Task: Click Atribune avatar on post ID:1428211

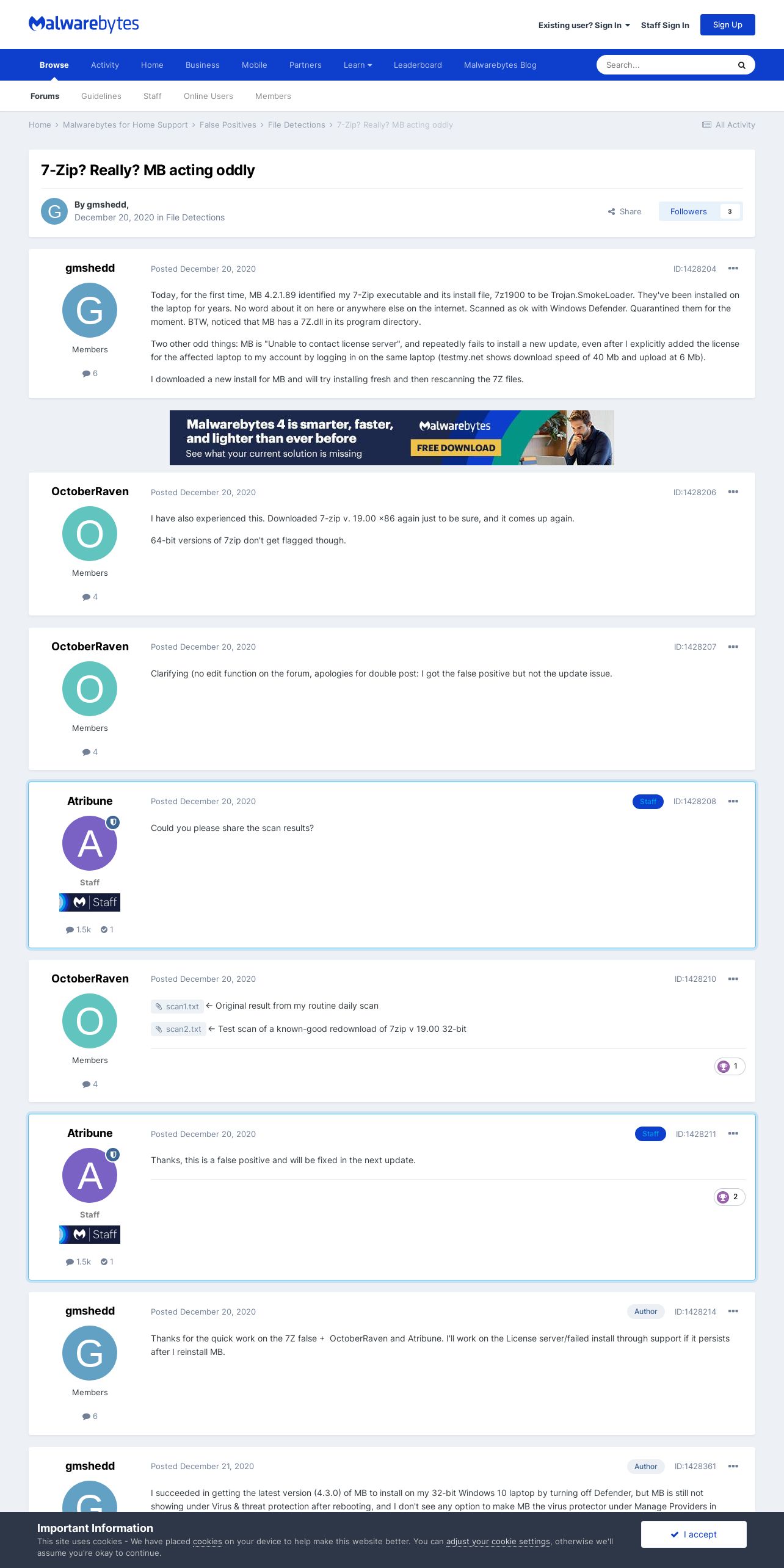Action: [90, 1175]
